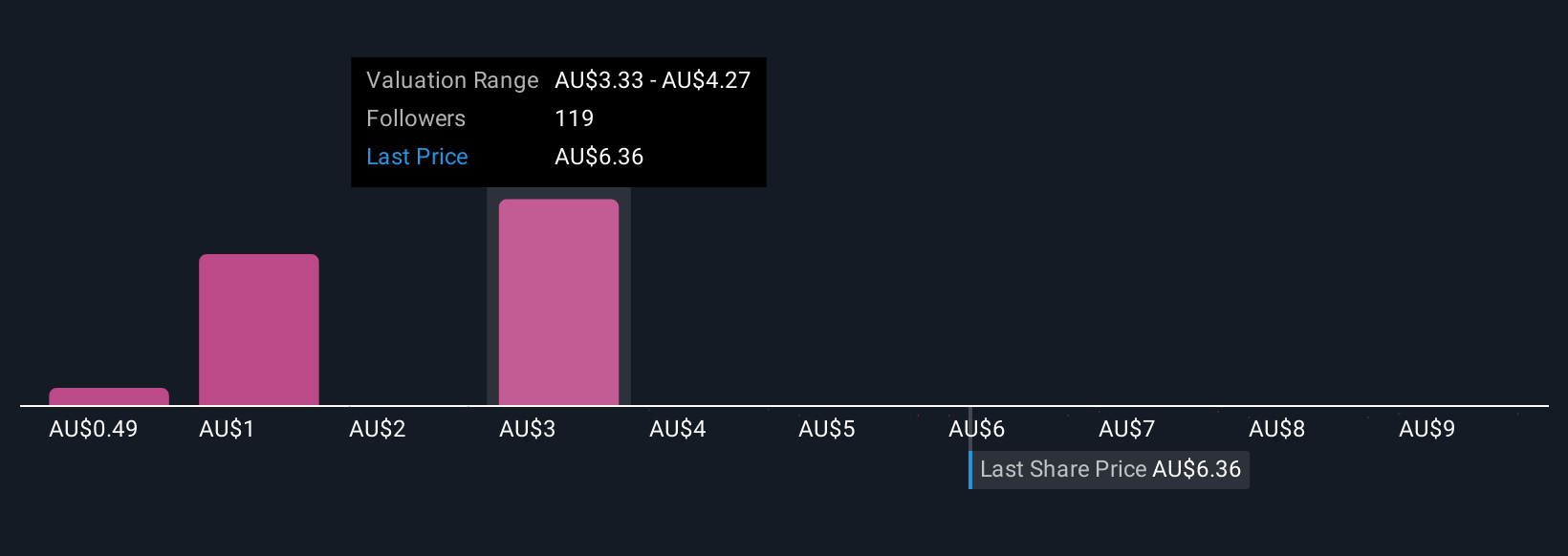Image resolution: width=1568 pixels, height=556 pixels.
Task: Click the Followers label in the tooltip
Action: [416, 118]
